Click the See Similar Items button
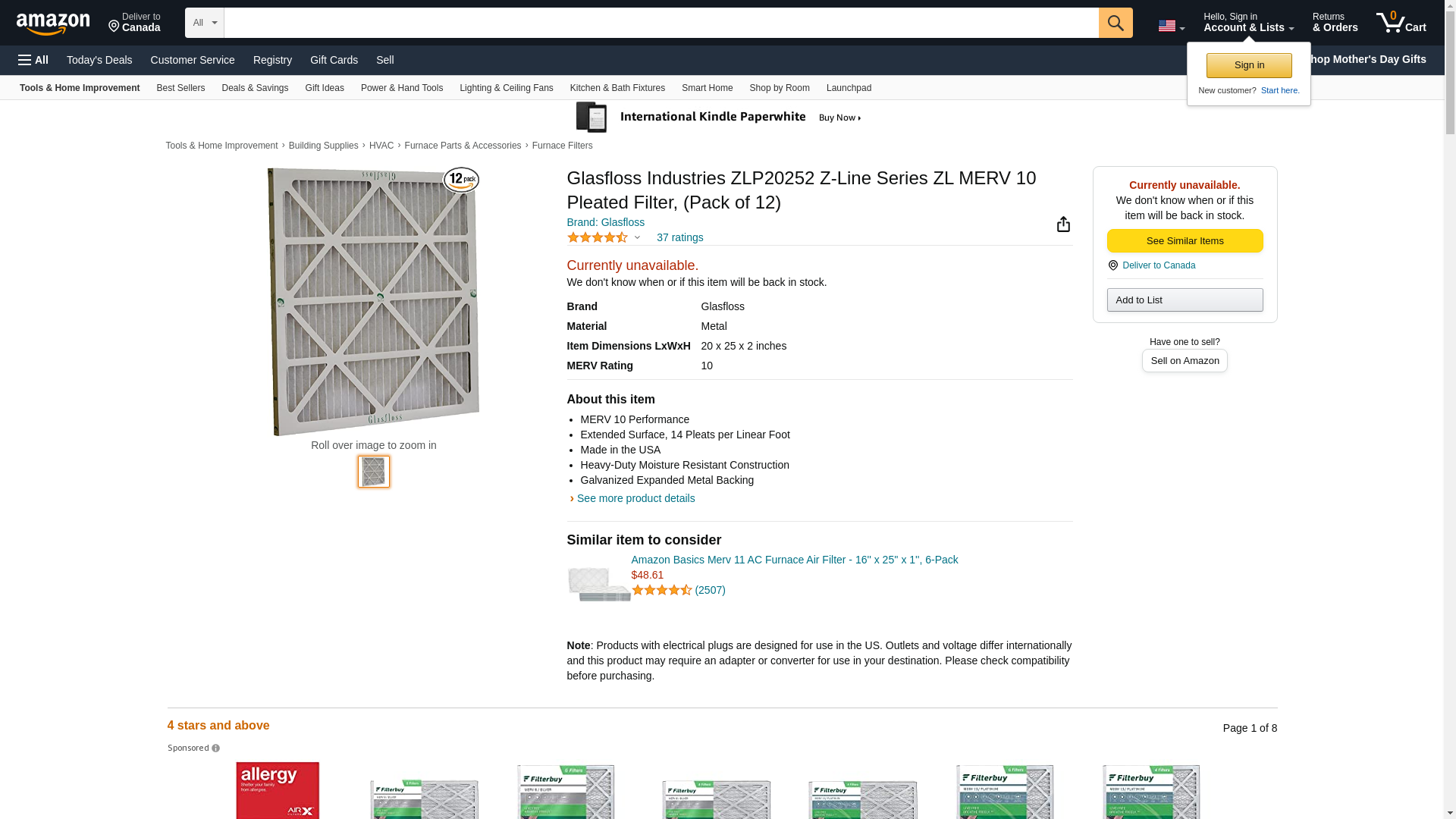1456x819 pixels. tap(1184, 241)
